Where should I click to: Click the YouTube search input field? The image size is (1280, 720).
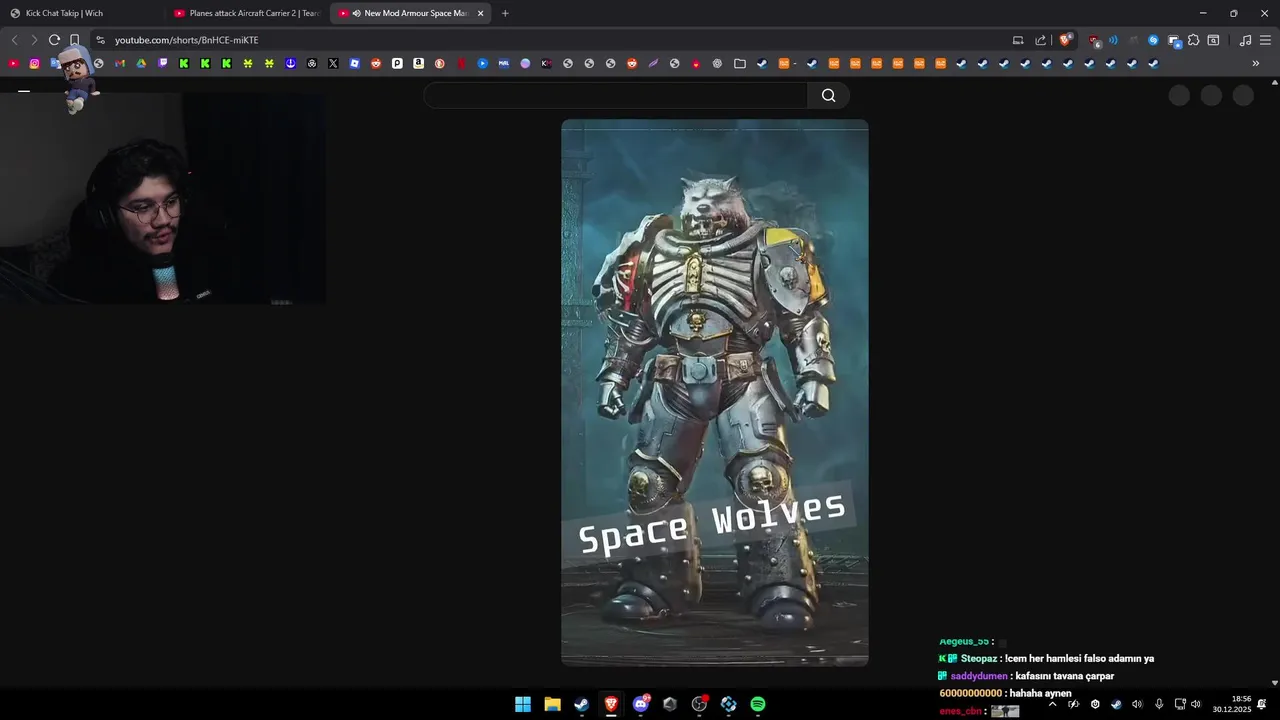(615, 95)
